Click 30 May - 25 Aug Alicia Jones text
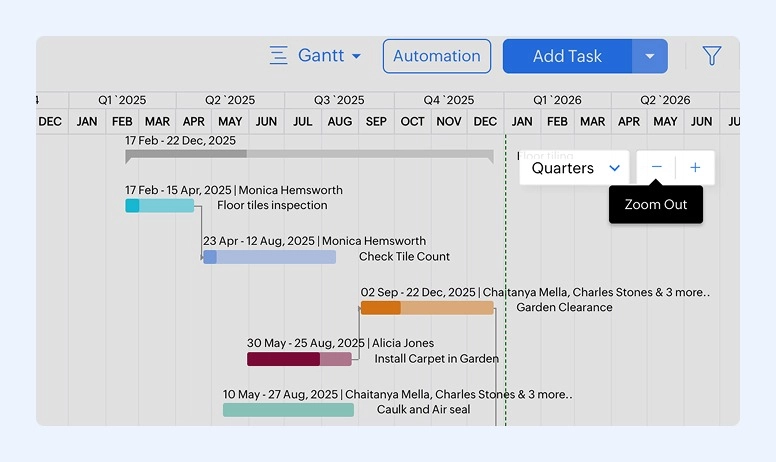 pyautogui.click(x=340, y=343)
